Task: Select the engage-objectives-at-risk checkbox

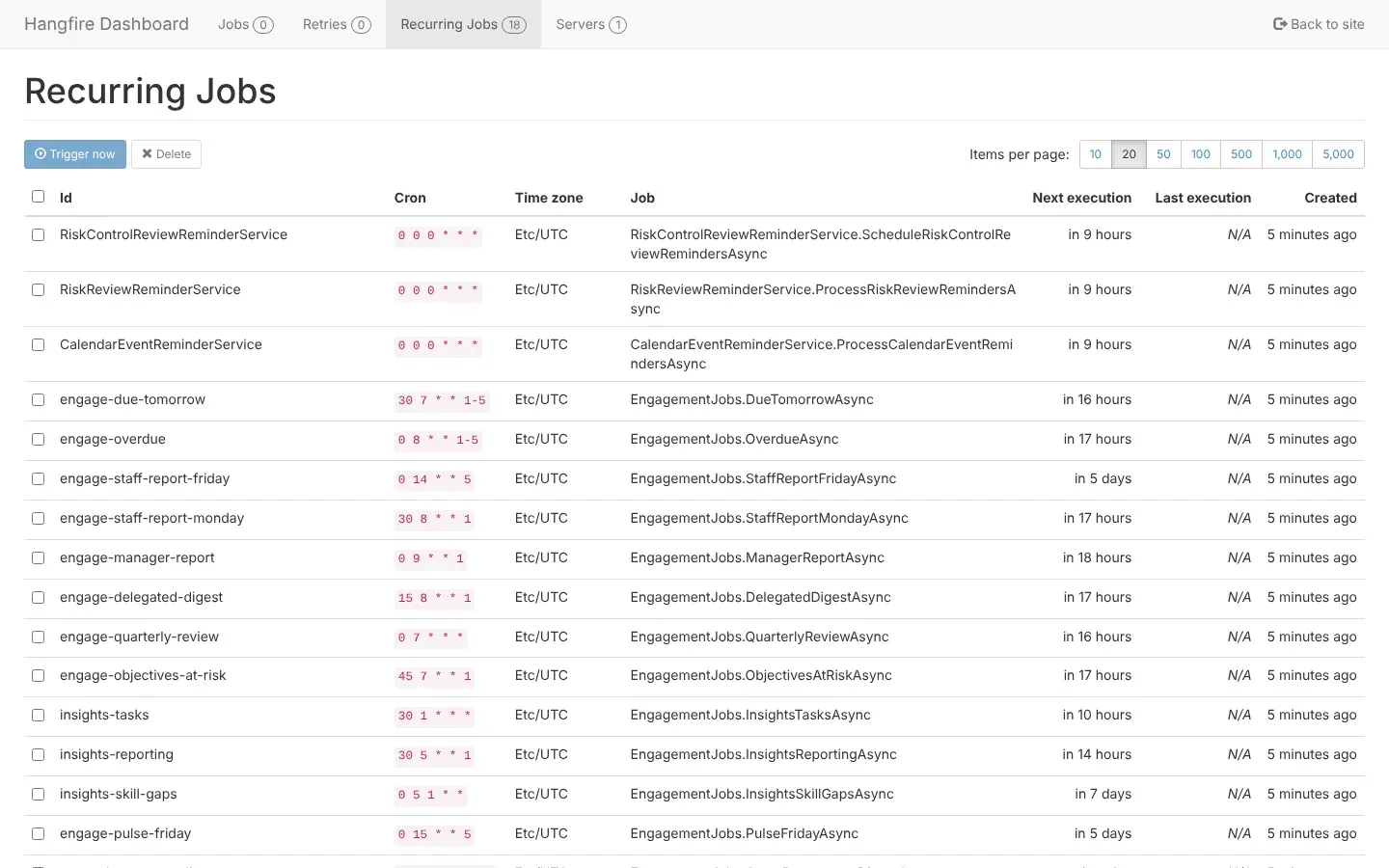Action: (39, 675)
